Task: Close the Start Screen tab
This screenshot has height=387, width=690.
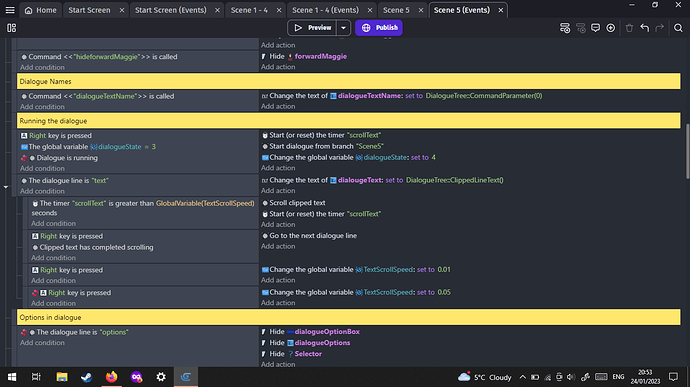Action: 122,10
